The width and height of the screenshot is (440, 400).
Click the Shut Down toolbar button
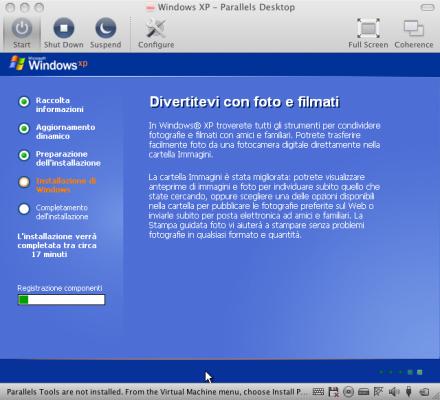pyautogui.click(x=63, y=33)
